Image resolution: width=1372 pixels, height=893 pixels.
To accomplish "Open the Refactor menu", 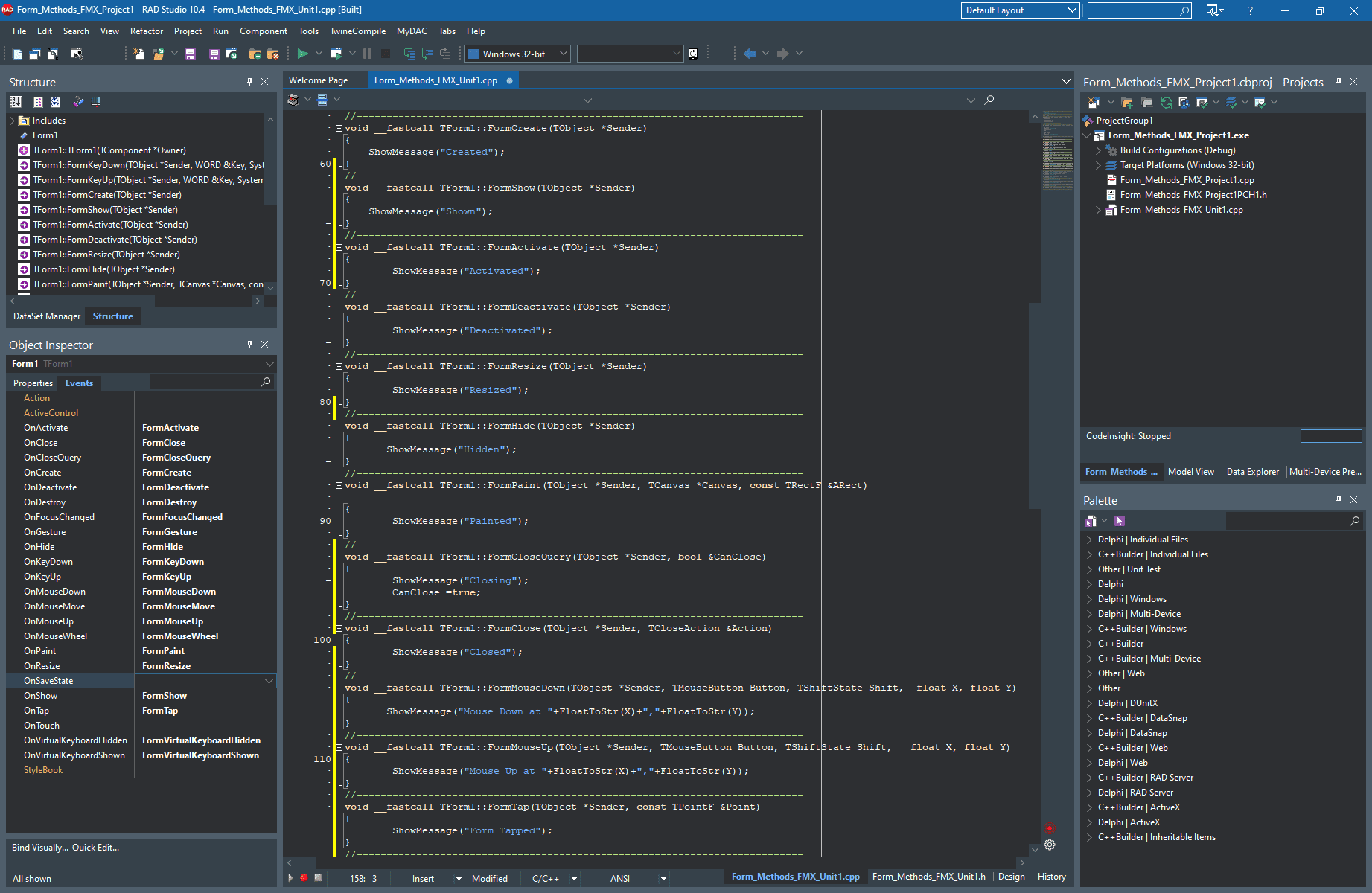I will 147,31.
